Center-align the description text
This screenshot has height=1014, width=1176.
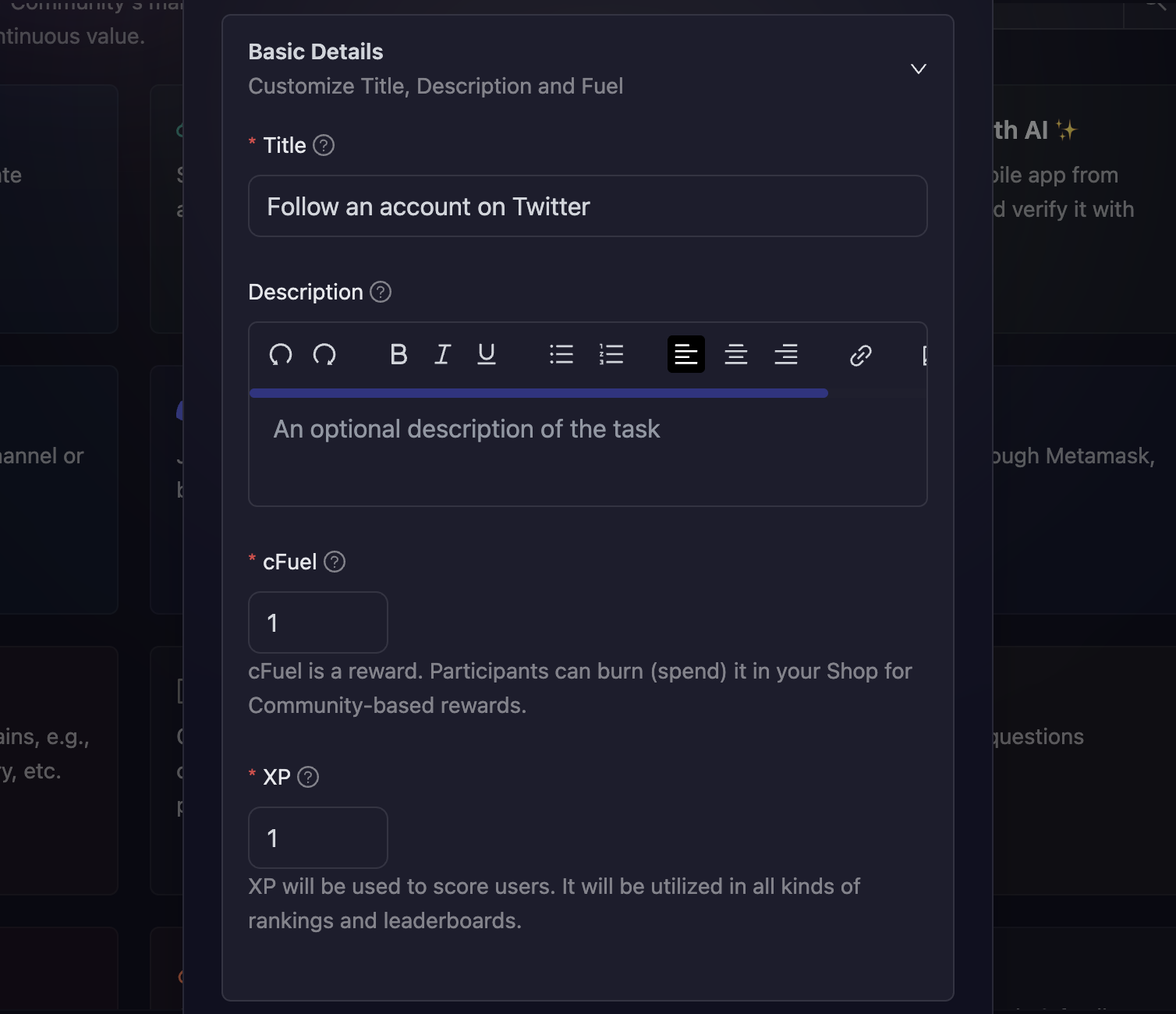tap(736, 355)
